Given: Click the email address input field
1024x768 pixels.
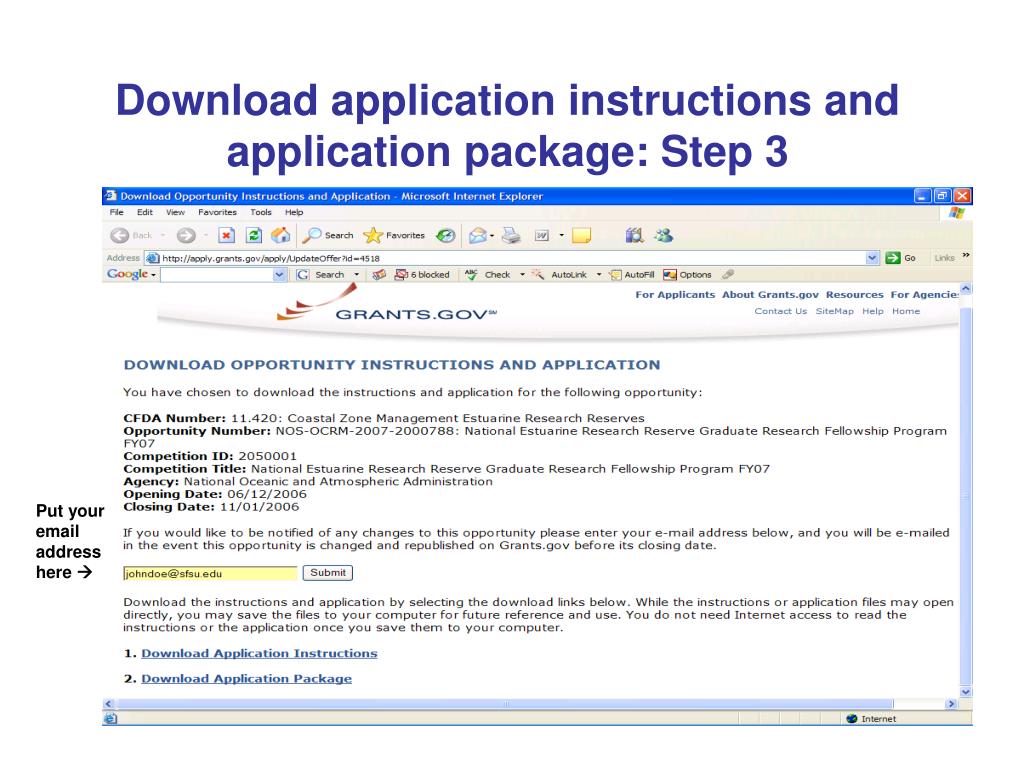Looking at the screenshot, I should pyautogui.click(x=210, y=573).
